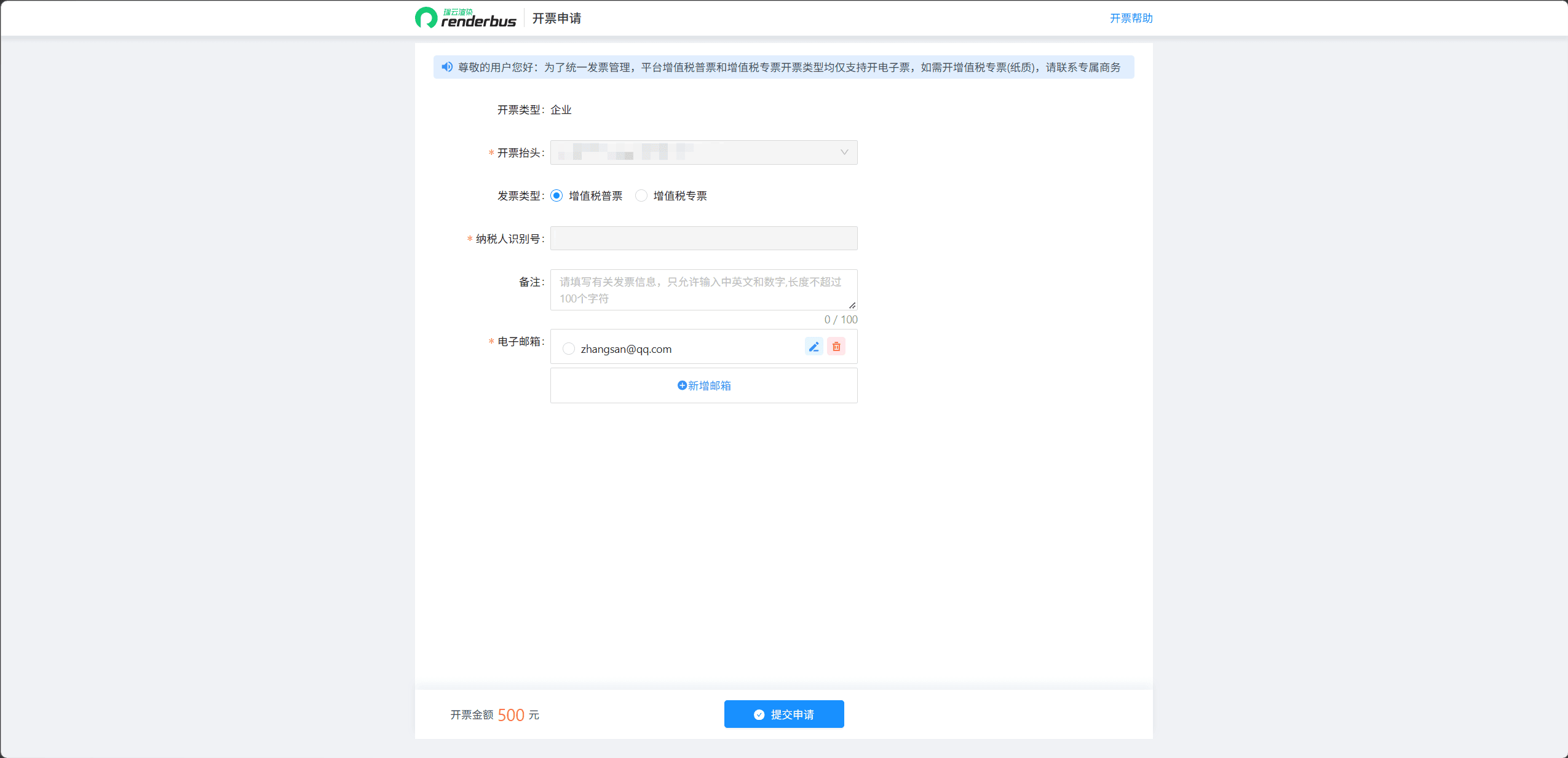Click the checkmark icon in 提交申请

[759, 714]
